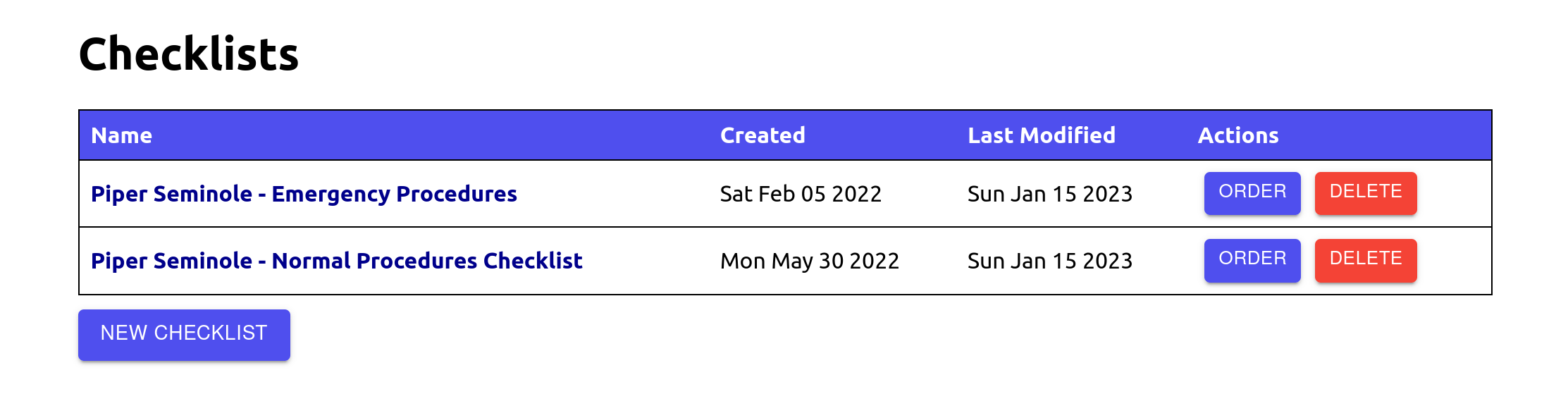Click ORDER for Emergency Procedures checklist
The height and width of the screenshot is (394, 1568).
[x=1252, y=192]
